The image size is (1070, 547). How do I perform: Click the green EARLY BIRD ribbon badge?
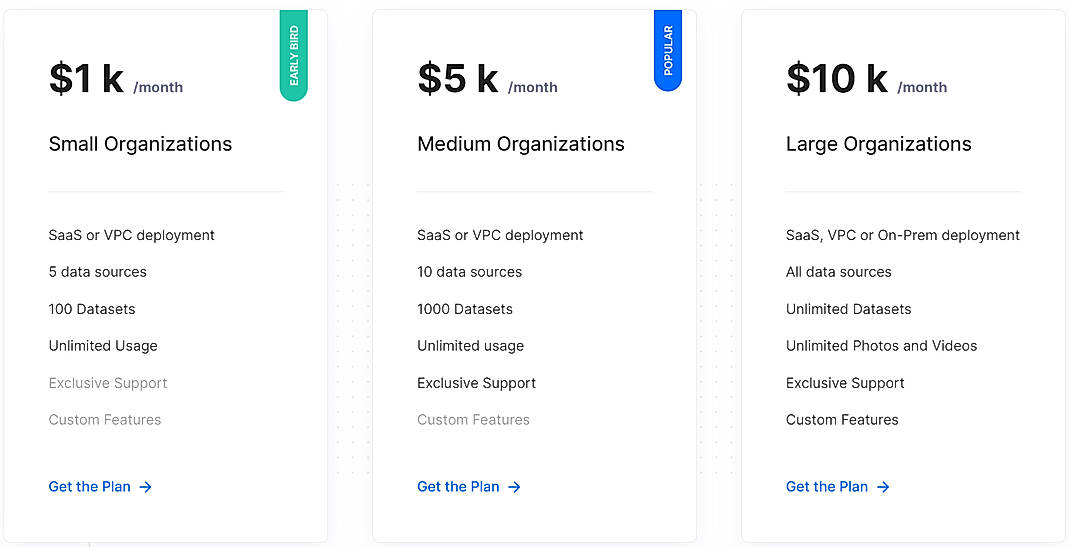pos(294,55)
